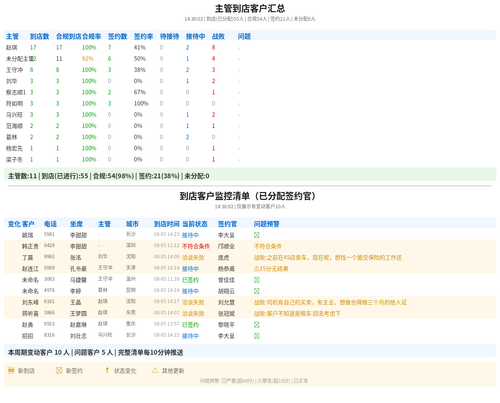
Task: Select the 问题 column header in the summary table
Action: point(244,36)
